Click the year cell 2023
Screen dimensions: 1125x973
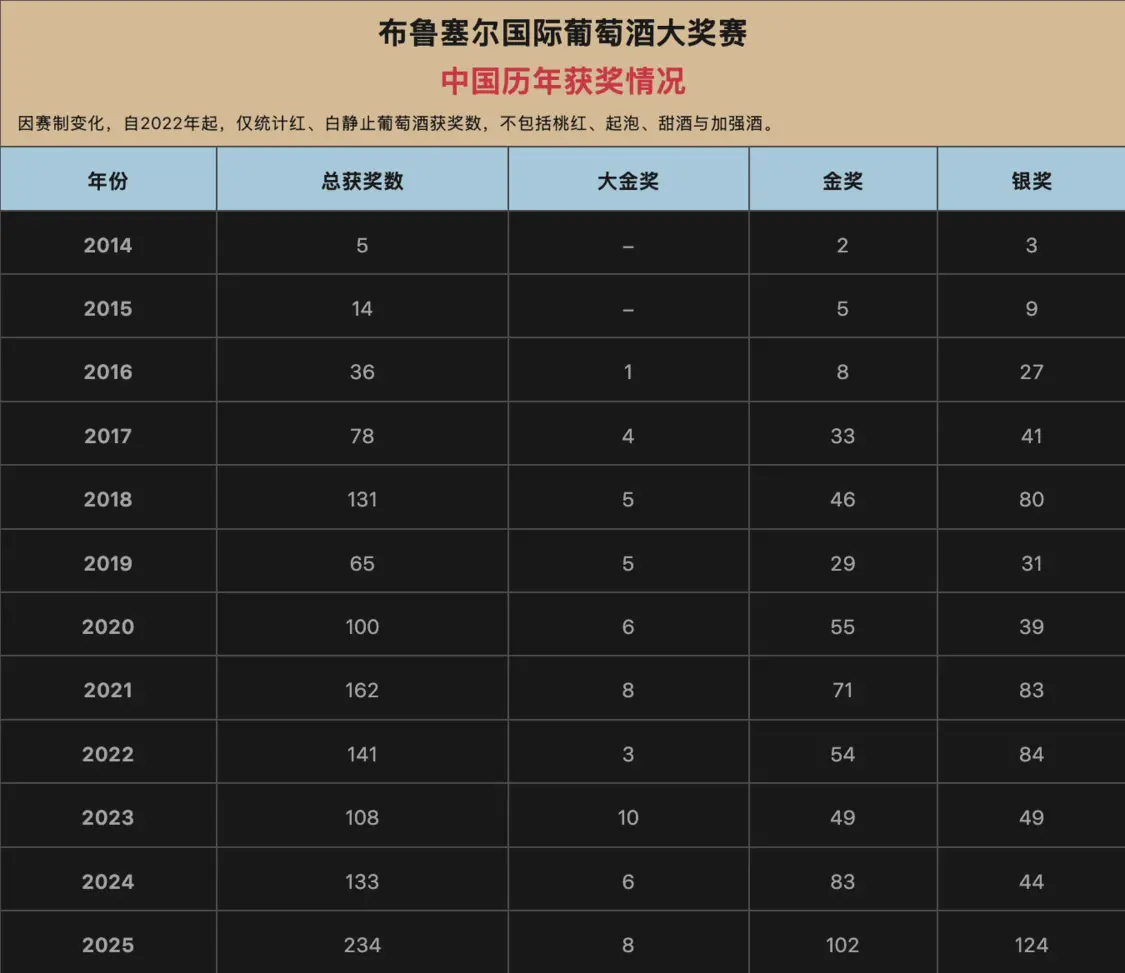click(108, 817)
